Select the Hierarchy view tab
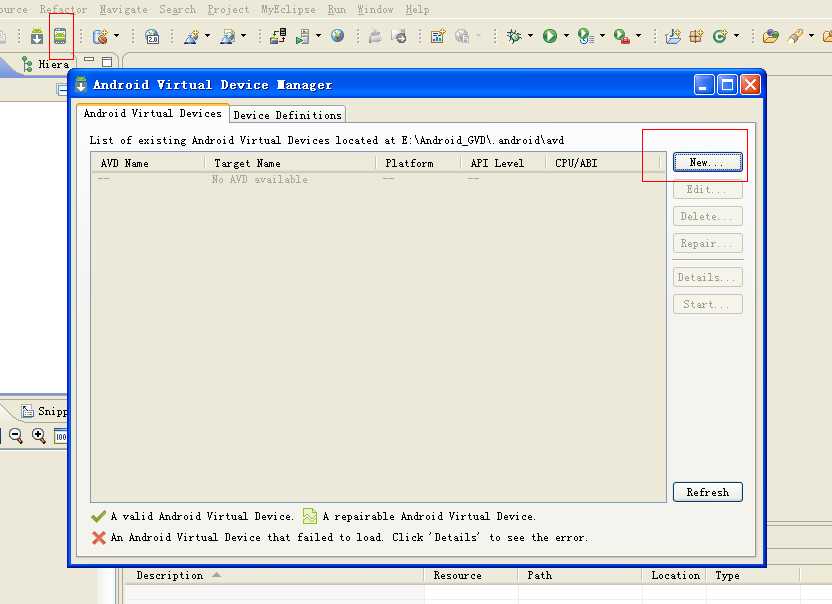Screen dimensions: 832x604 46,64
